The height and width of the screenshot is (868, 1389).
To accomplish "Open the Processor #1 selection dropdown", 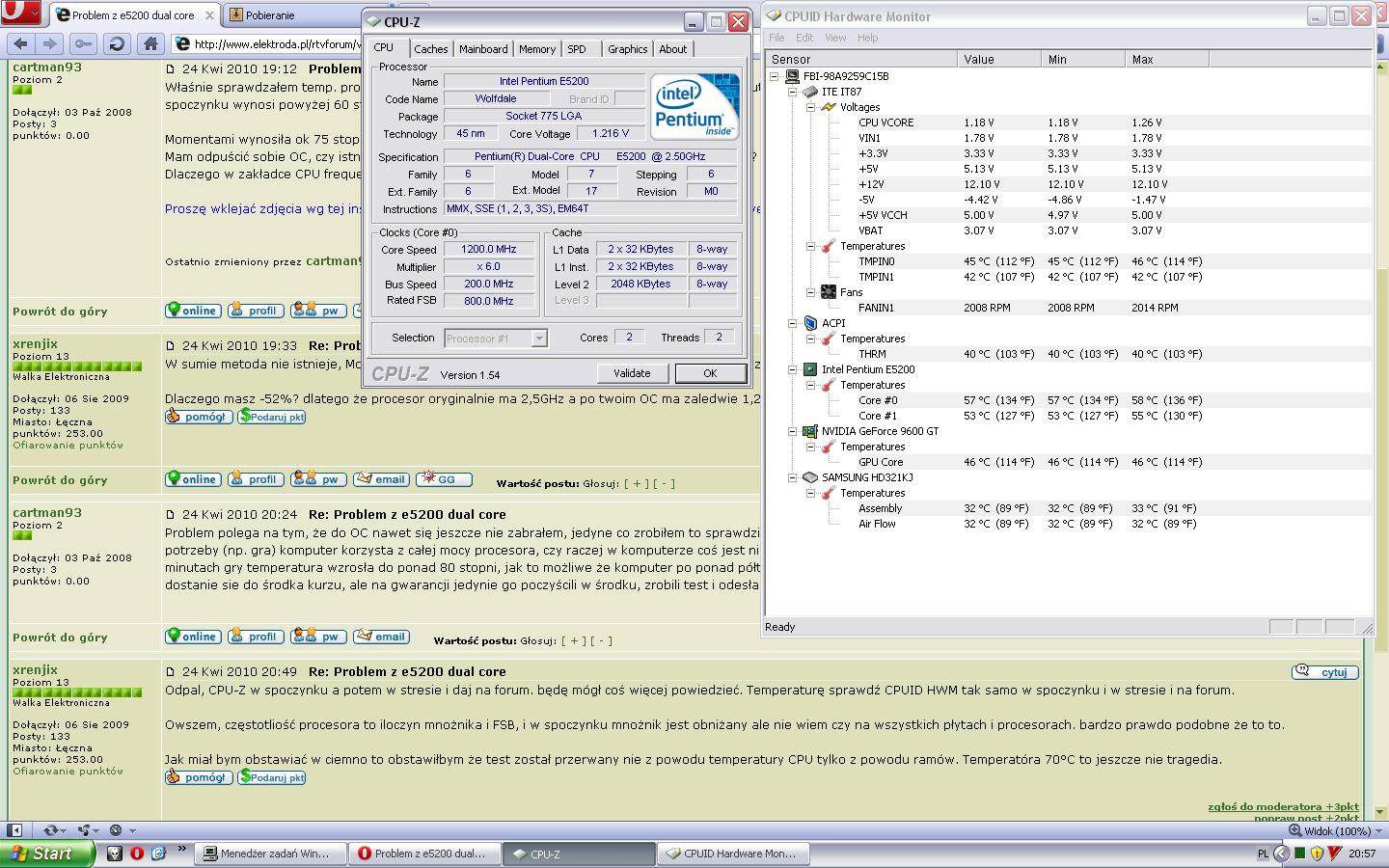I will pyautogui.click(x=539, y=339).
